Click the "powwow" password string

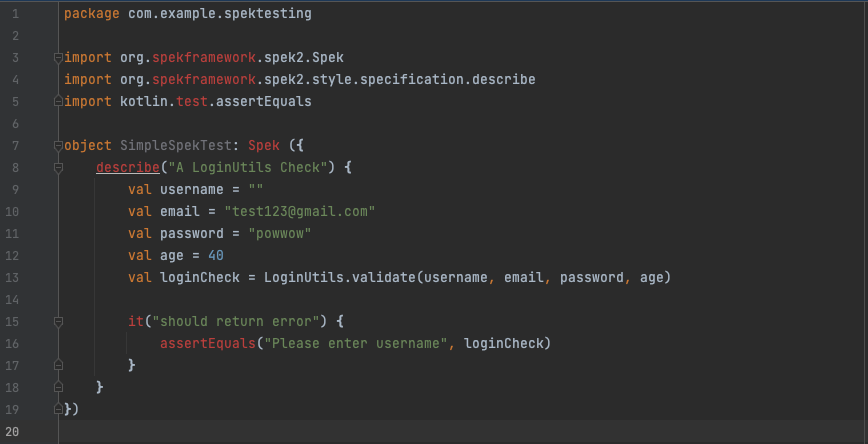click(x=280, y=234)
